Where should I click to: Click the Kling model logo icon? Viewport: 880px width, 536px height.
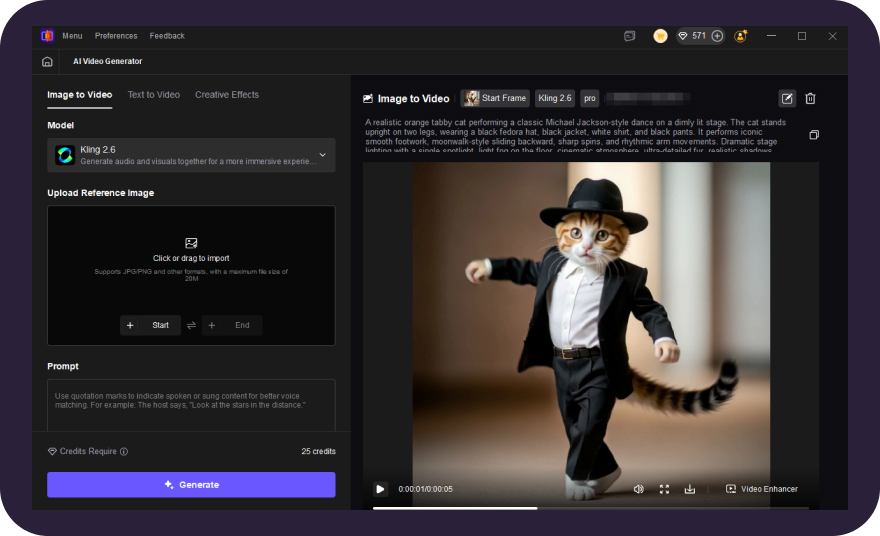(x=65, y=155)
